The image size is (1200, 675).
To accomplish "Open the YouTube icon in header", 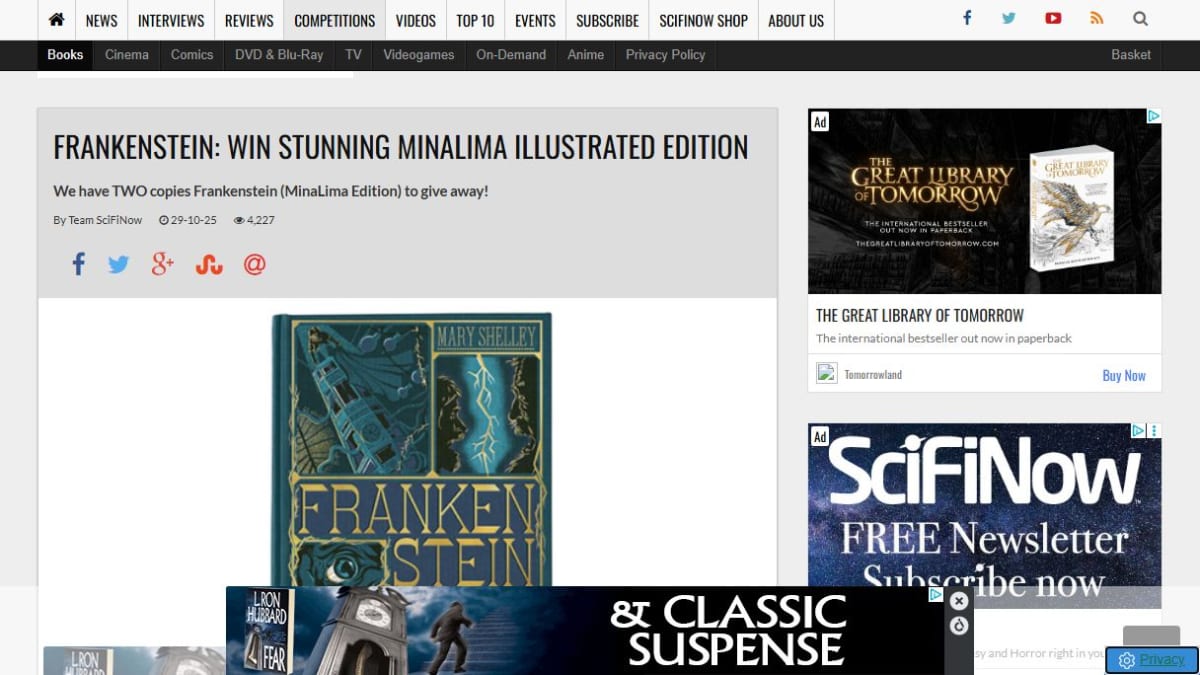I will coord(1053,18).
